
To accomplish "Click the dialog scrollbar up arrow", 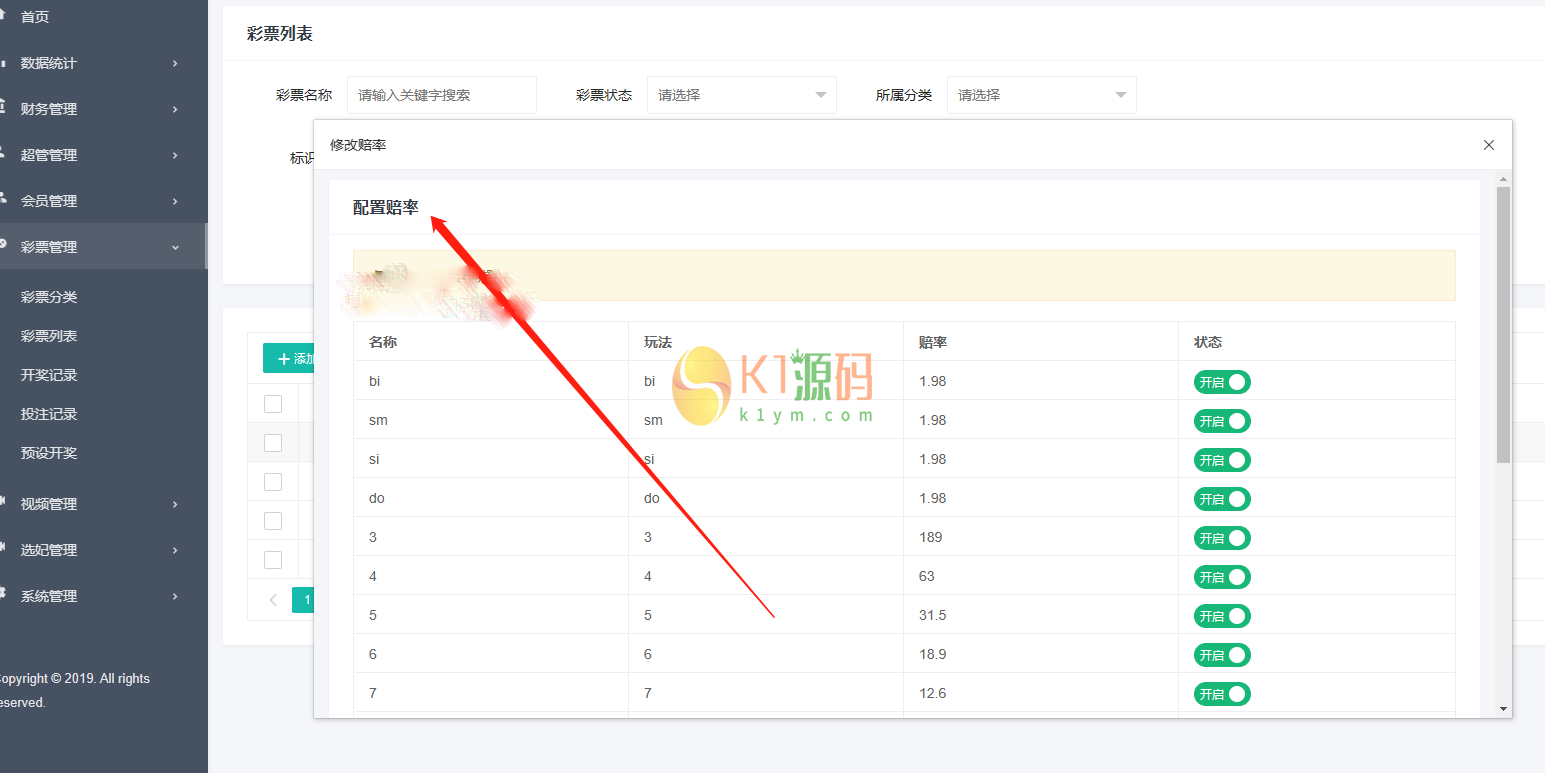I will tap(1503, 179).
